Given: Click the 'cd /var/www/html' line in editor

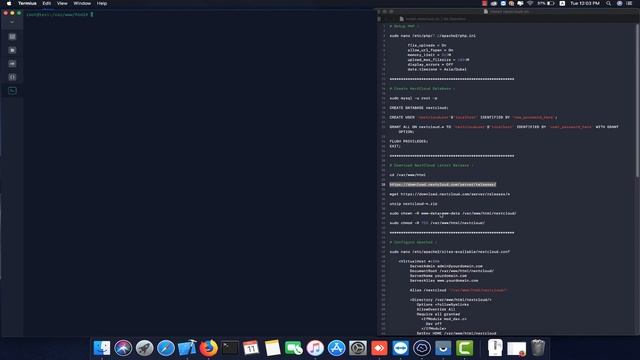Looking at the screenshot, I should click(407, 175).
